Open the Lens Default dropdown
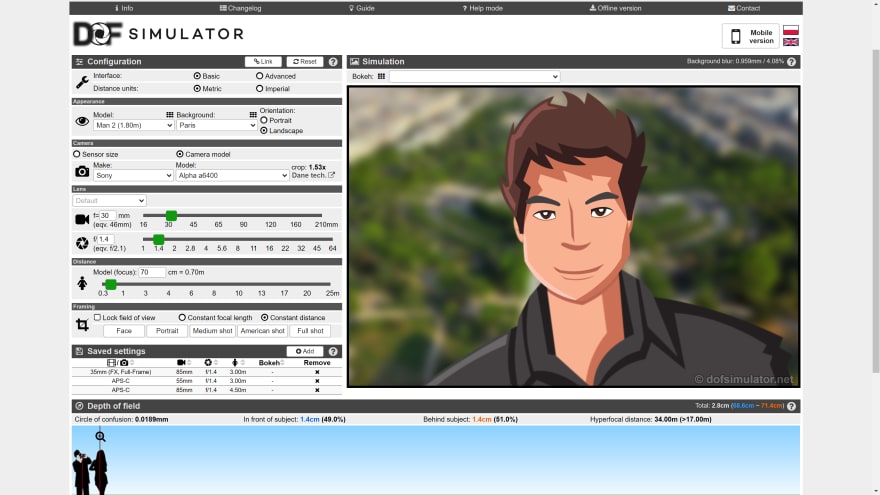This screenshot has width=880, height=495. (x=109, y=200)
